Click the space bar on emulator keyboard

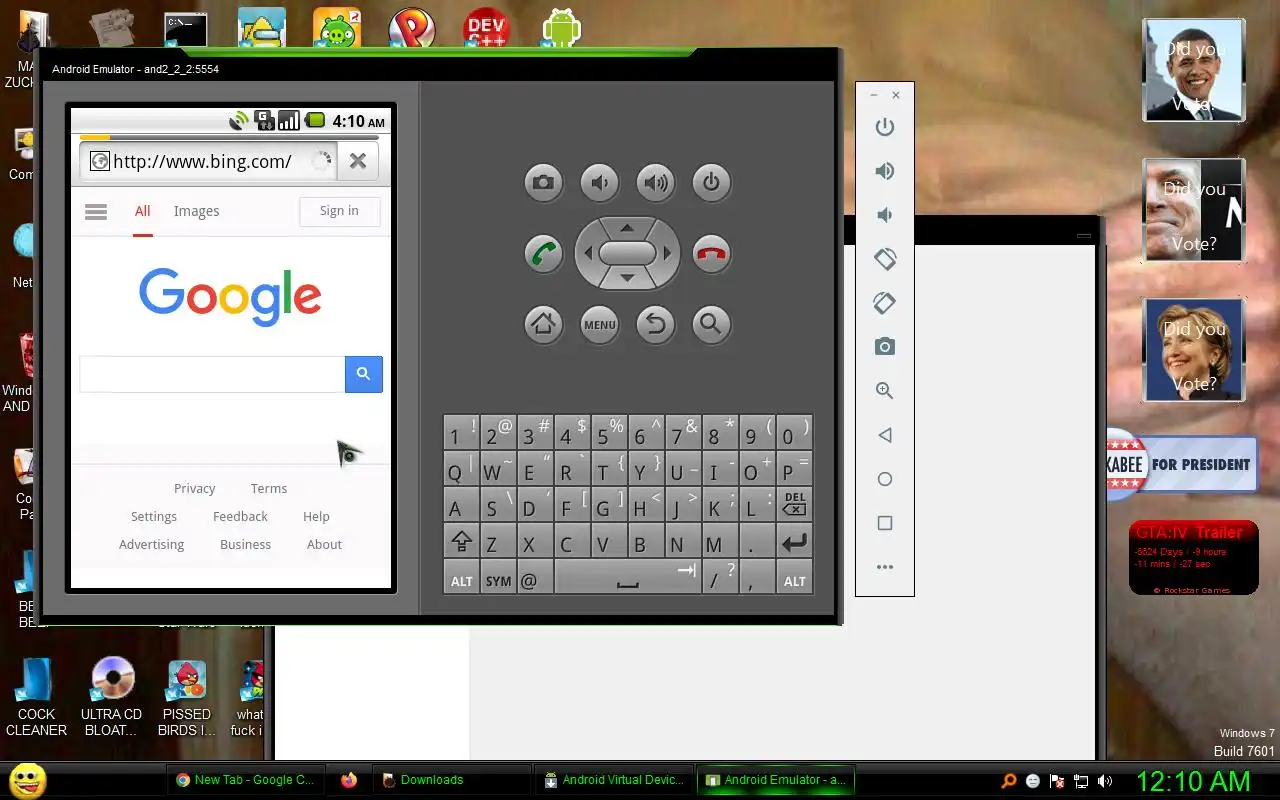(x=627, y=578)
